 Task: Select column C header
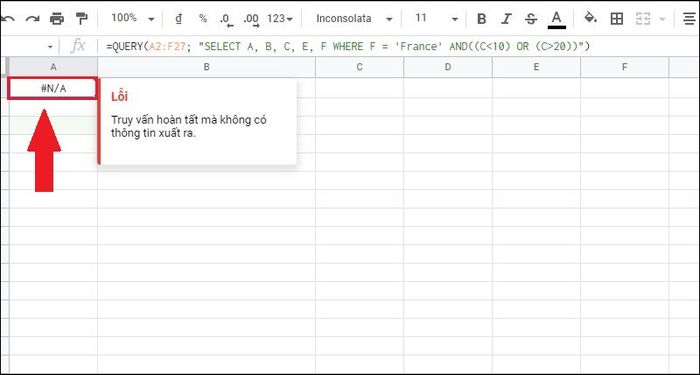coord(359,67)
